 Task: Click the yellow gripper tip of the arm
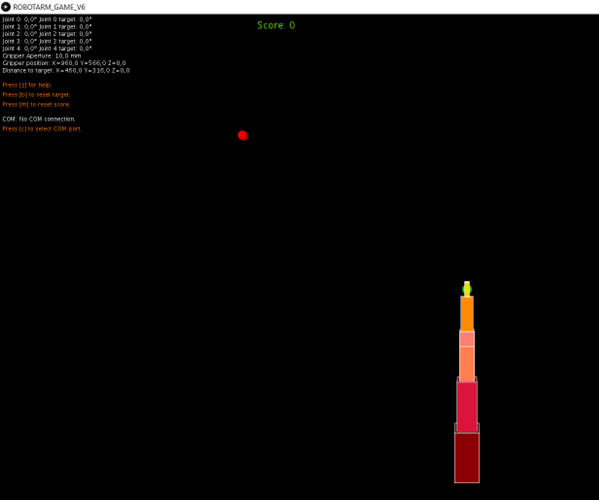[467, 288]
